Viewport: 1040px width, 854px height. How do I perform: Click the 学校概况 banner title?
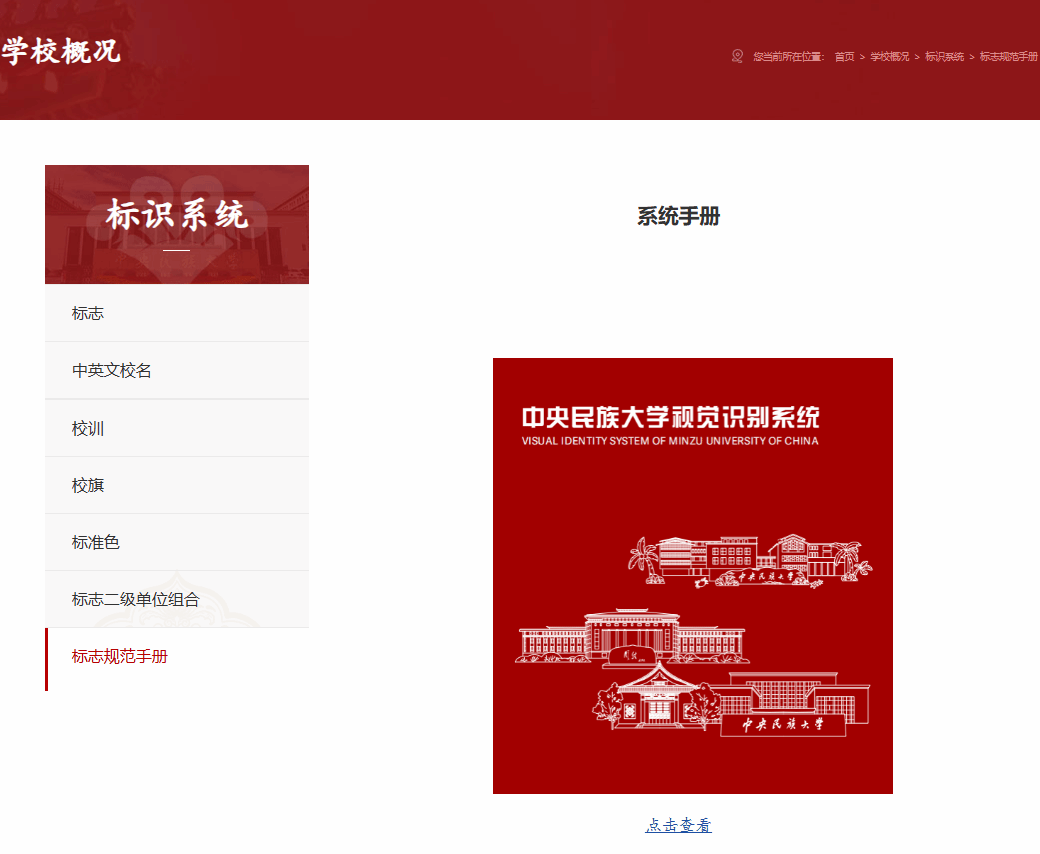[60, 50]
